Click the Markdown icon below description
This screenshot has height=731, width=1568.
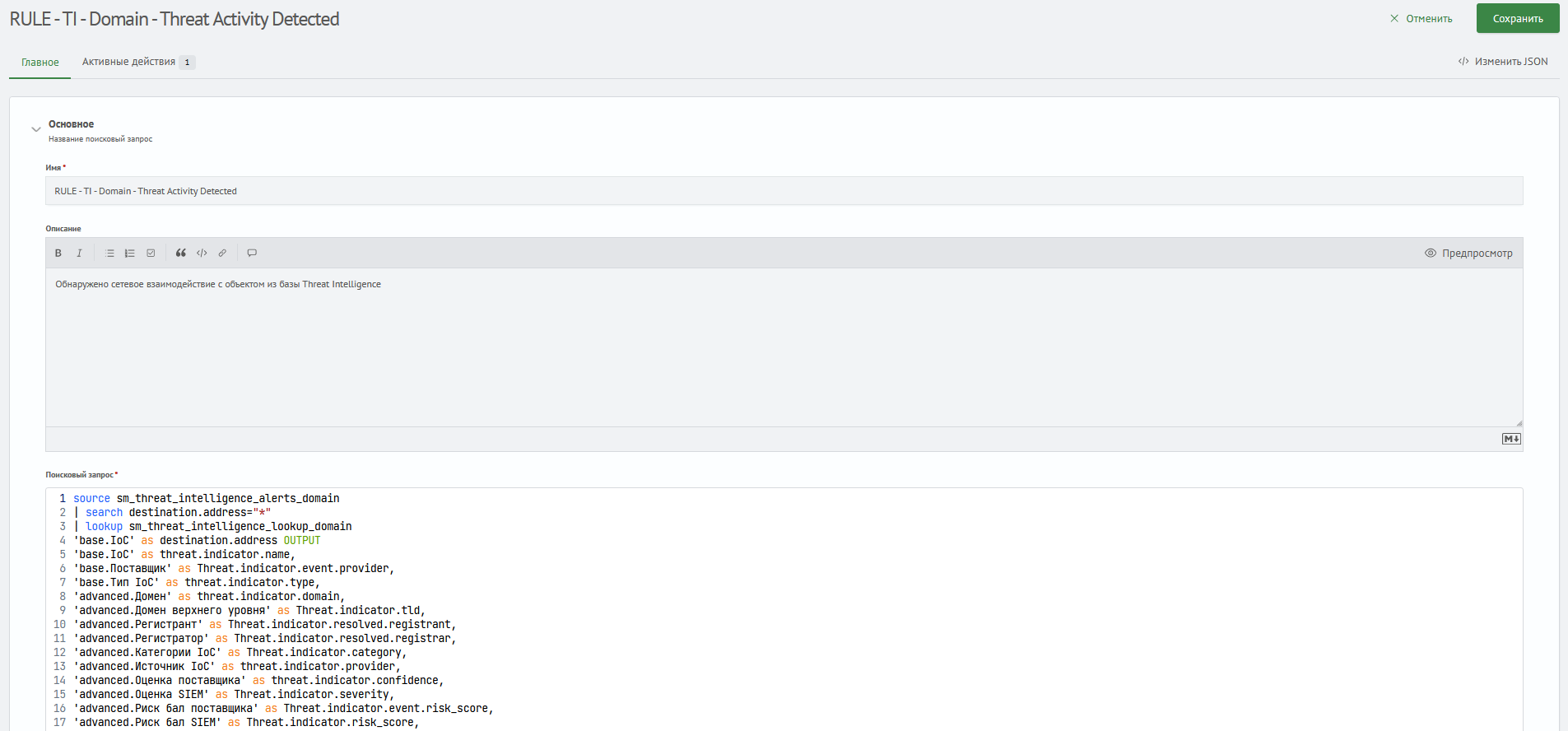[1511, 439]
